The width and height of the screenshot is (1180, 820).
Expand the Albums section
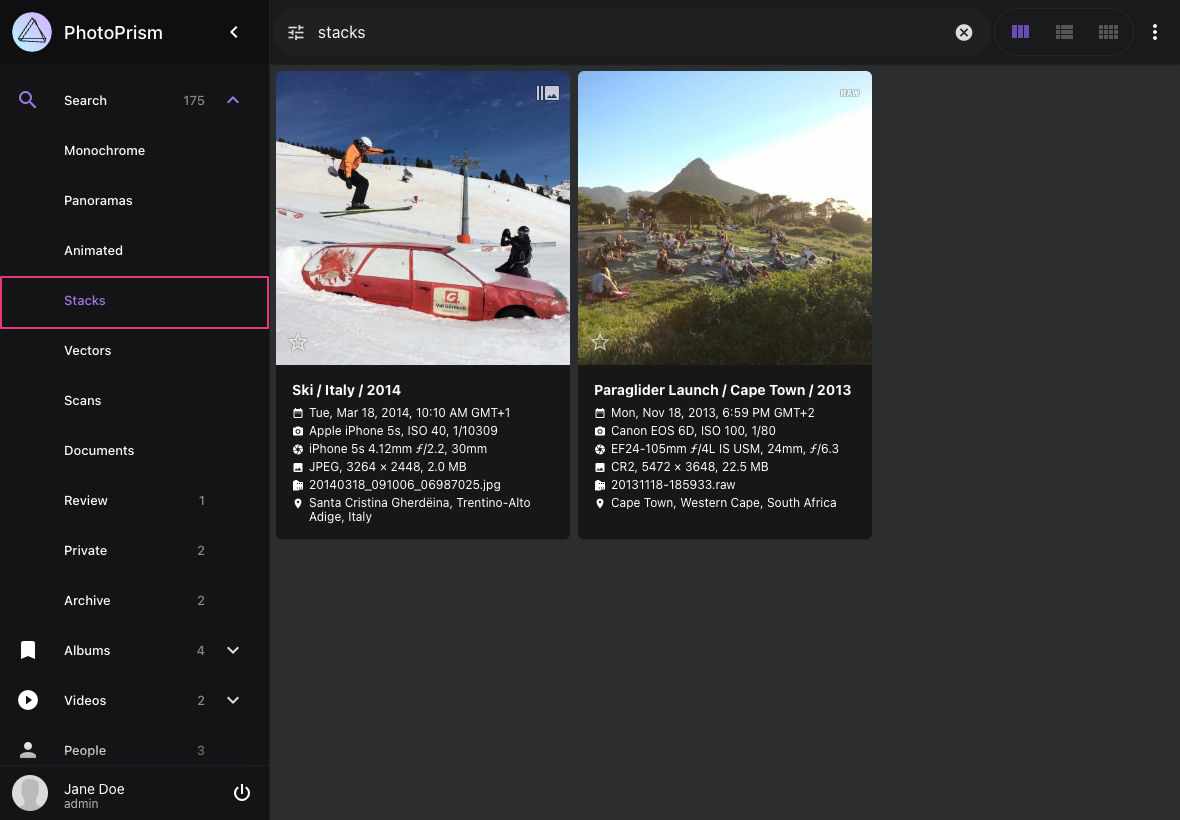[x=233, y=650]
